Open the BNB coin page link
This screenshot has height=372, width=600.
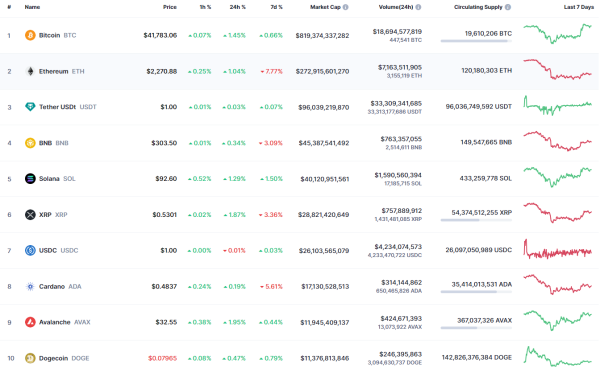tap(47, 143)
